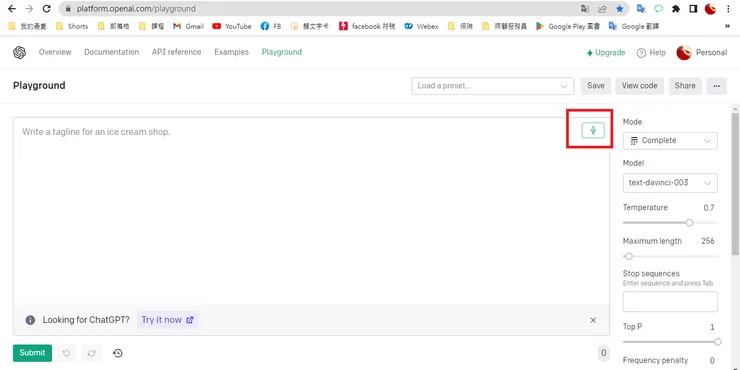
Task: Click the microphone icon in prompt box
Action: (x=593, y=130)
